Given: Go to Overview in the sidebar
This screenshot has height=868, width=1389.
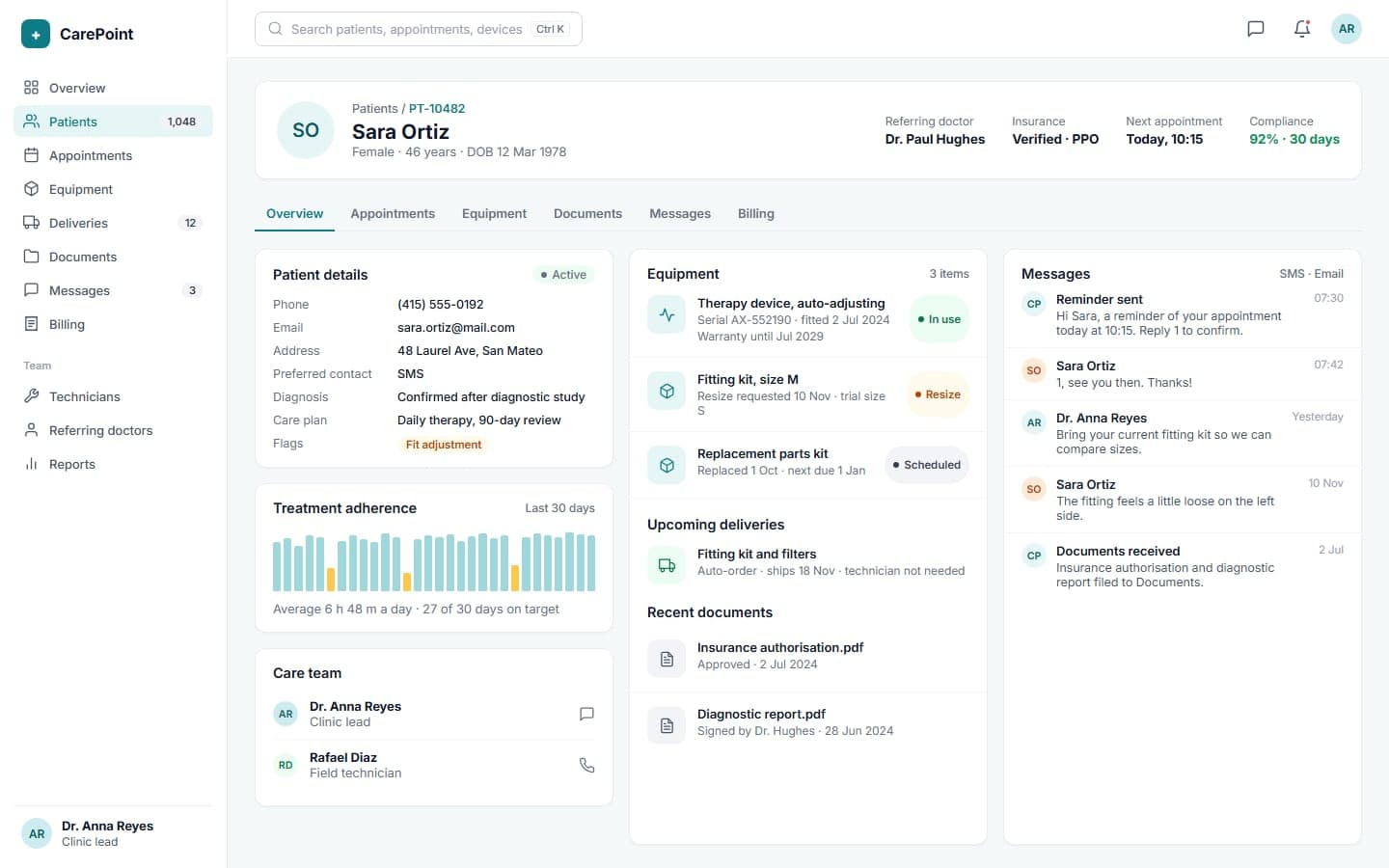Looking at the screenshot, I should click(114, 88).
